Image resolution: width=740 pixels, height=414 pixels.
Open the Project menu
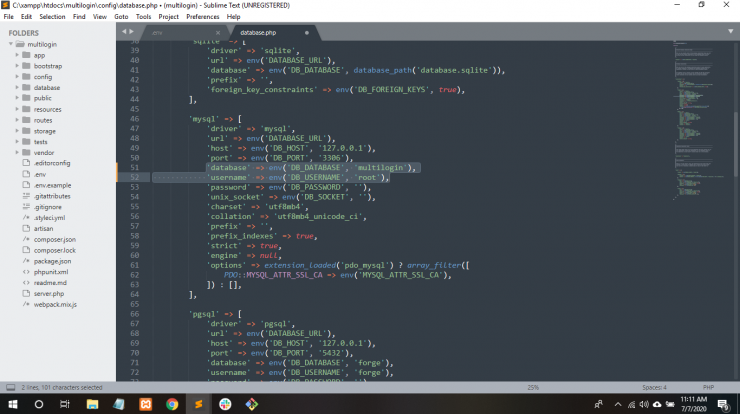coord(168,17)
